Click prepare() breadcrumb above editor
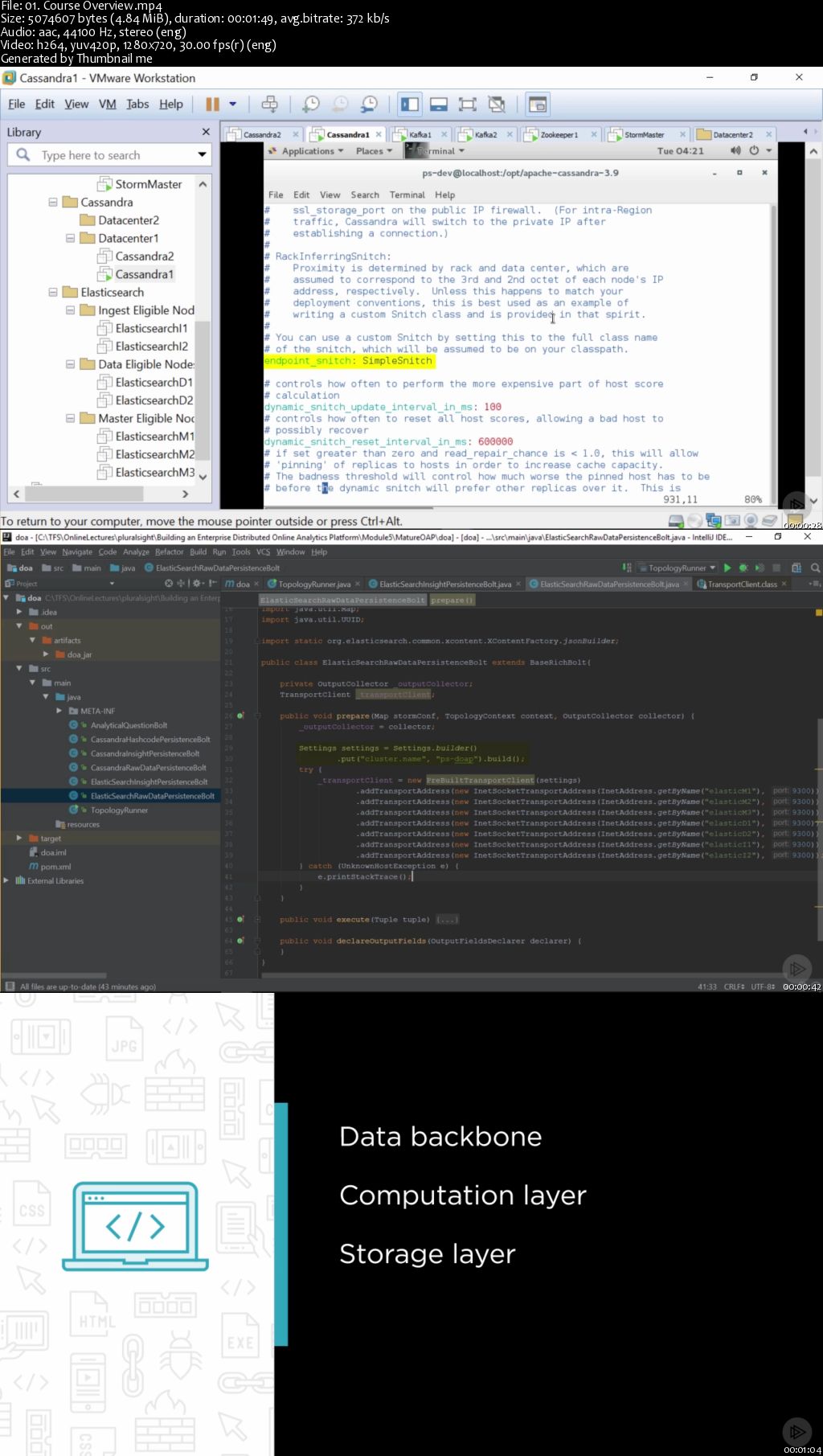The image size is (823, 1456). (452, 600)
